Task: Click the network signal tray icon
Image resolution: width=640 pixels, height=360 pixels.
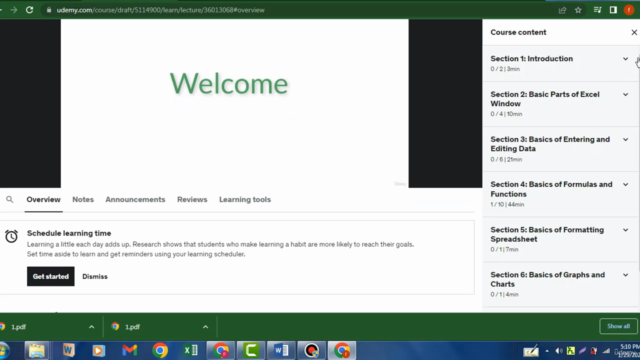Action: point(607,351)
